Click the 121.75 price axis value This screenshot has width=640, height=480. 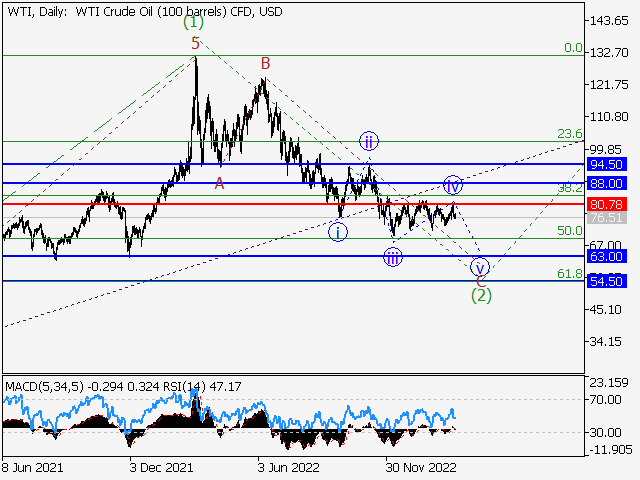coord(609,85)
